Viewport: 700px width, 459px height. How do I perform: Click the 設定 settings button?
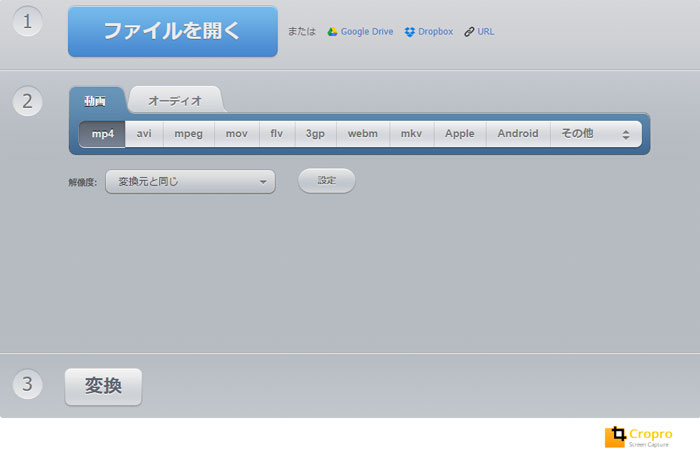[x=327, y=181]
